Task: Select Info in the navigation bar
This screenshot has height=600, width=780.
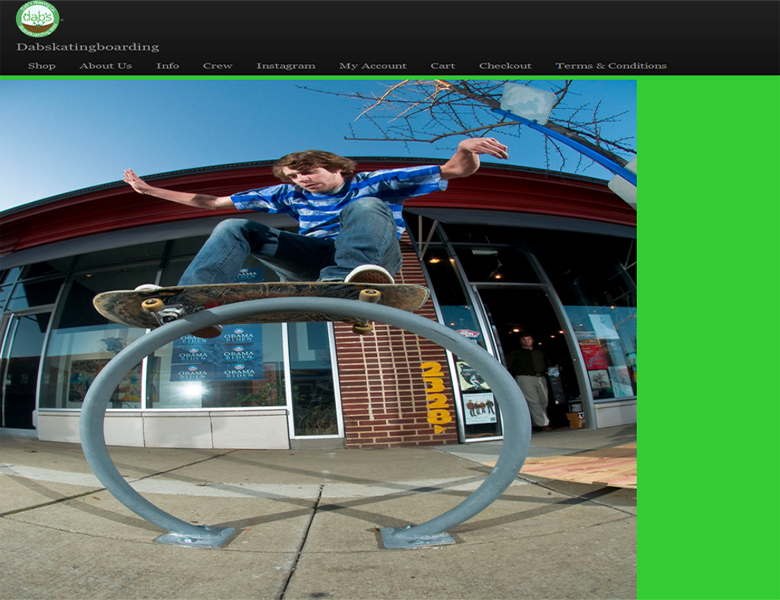Action: pos(167,66)
